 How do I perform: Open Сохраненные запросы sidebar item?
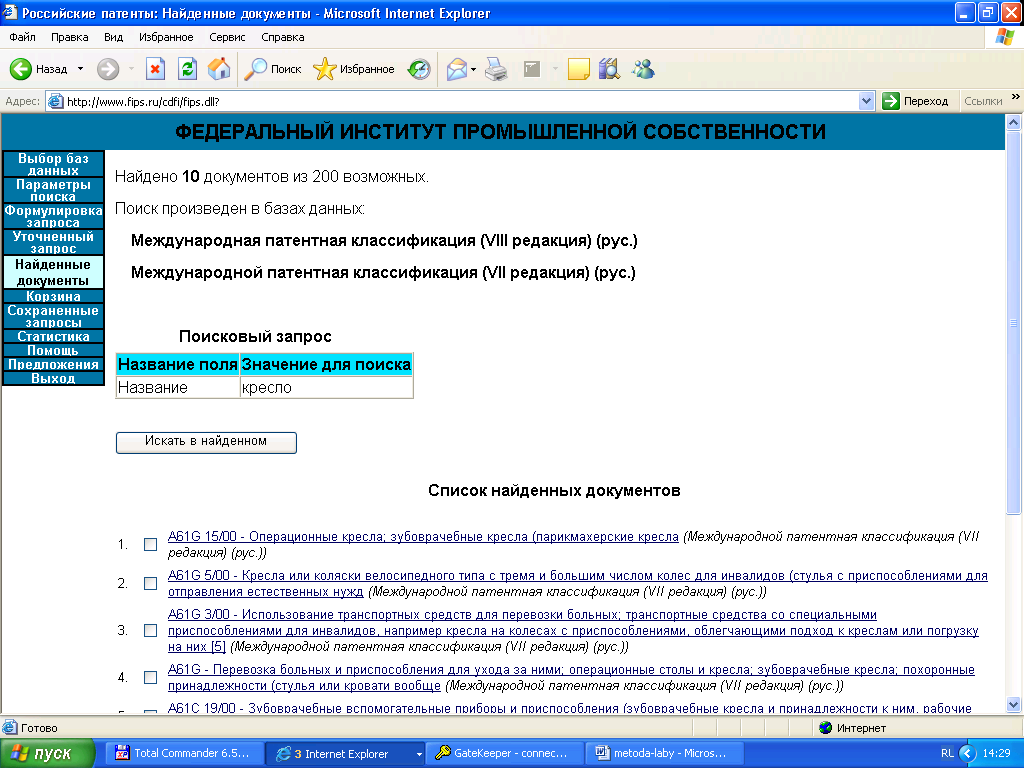click(x=53, y=316)
